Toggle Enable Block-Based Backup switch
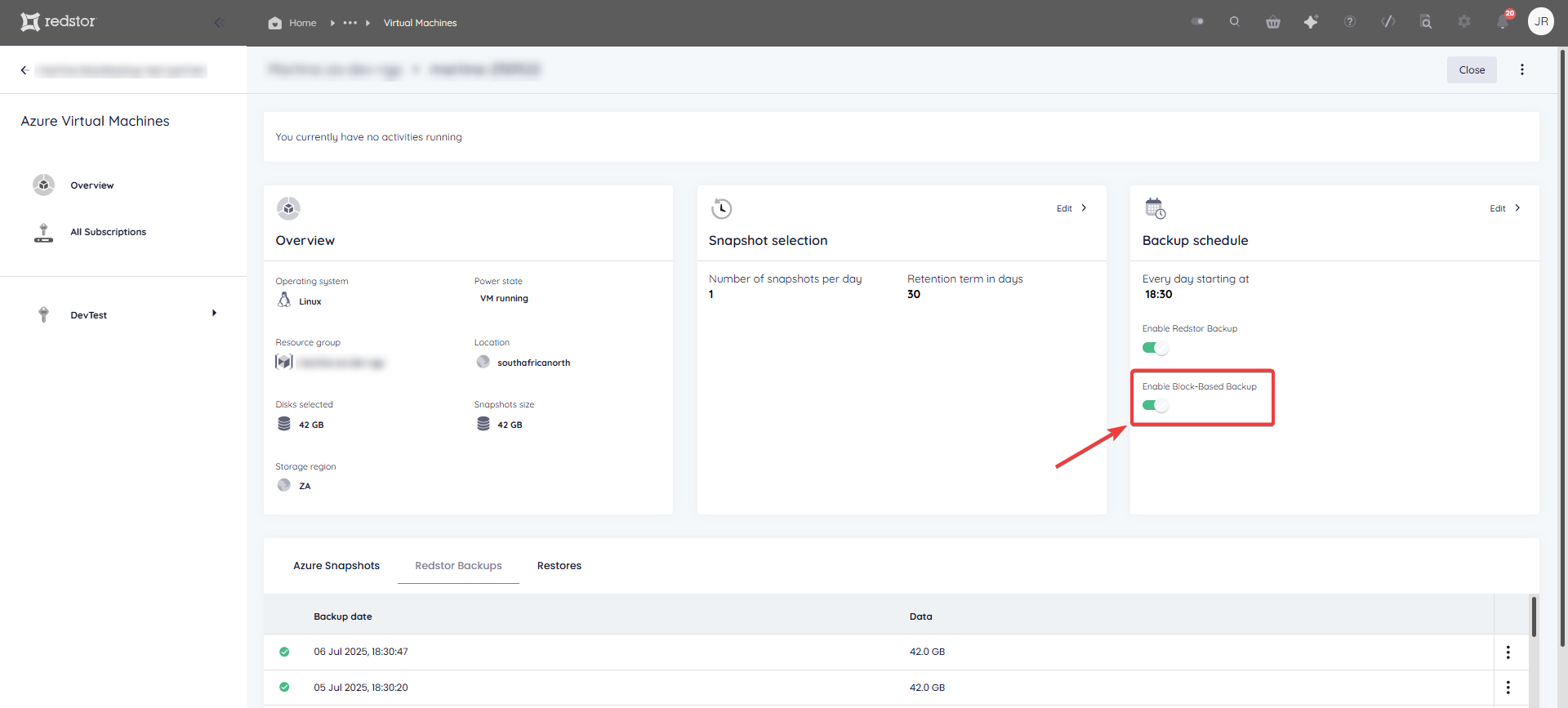This screenshot has height=708, width=1568. [1155, 406]
